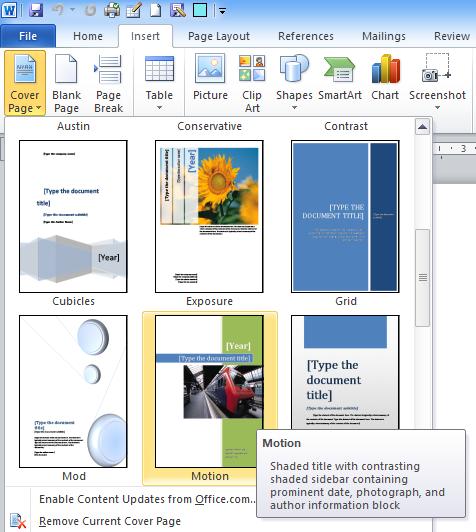Expand the Shapes dropdown

(x=294, y=83)
